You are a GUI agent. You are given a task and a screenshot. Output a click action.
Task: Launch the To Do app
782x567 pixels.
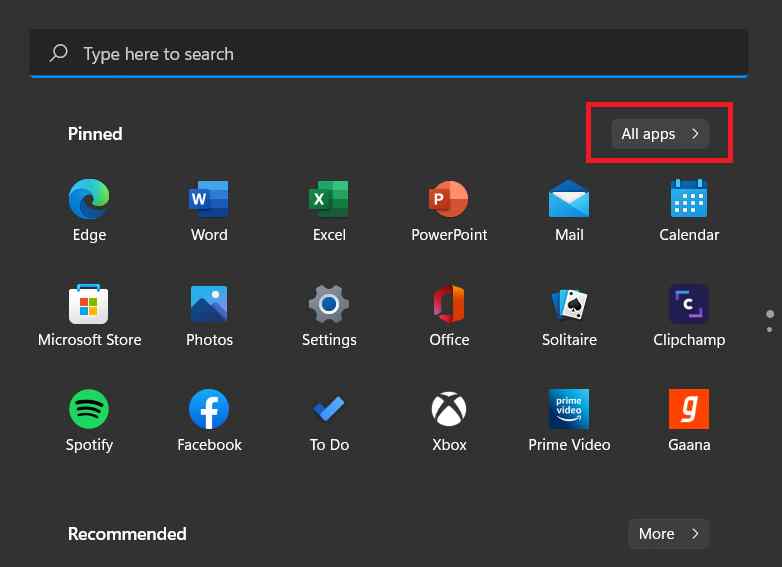point(329,408)
